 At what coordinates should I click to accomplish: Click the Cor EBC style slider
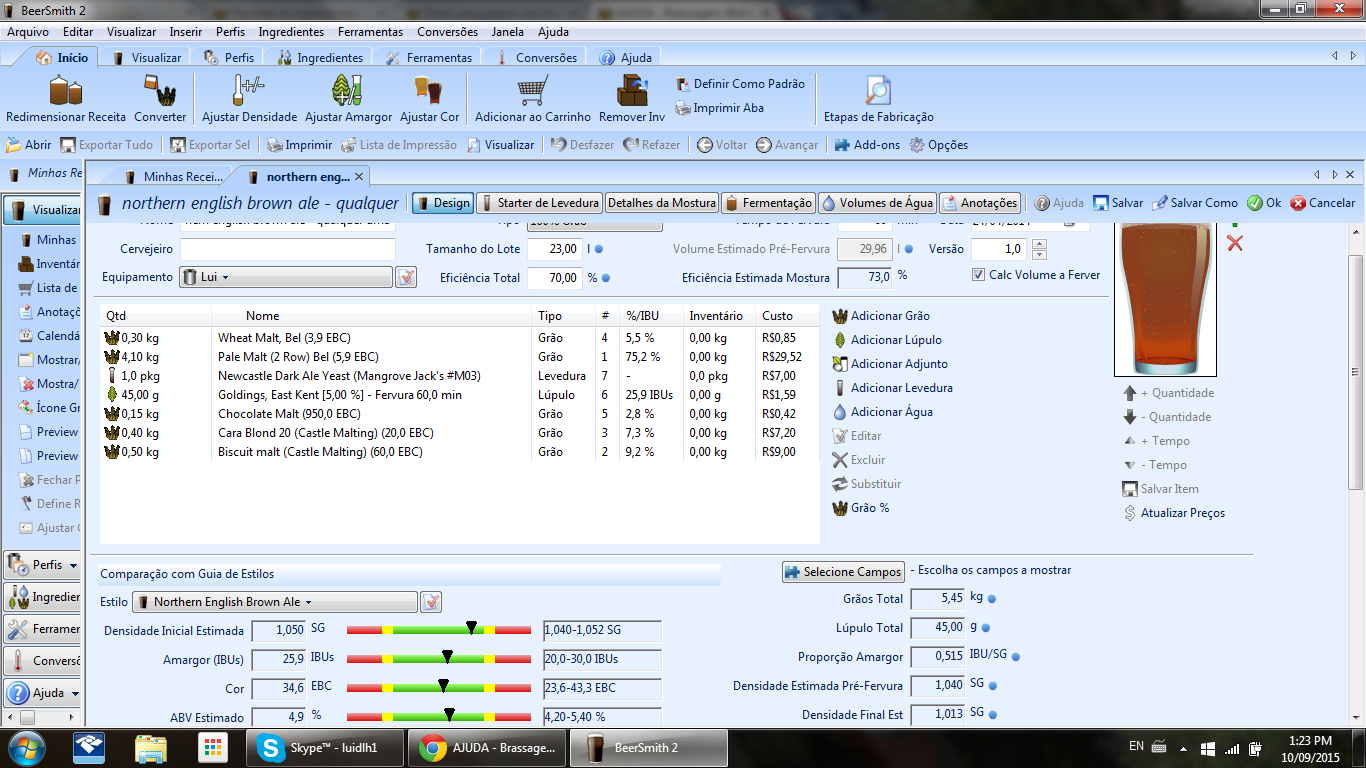[438, 689]
